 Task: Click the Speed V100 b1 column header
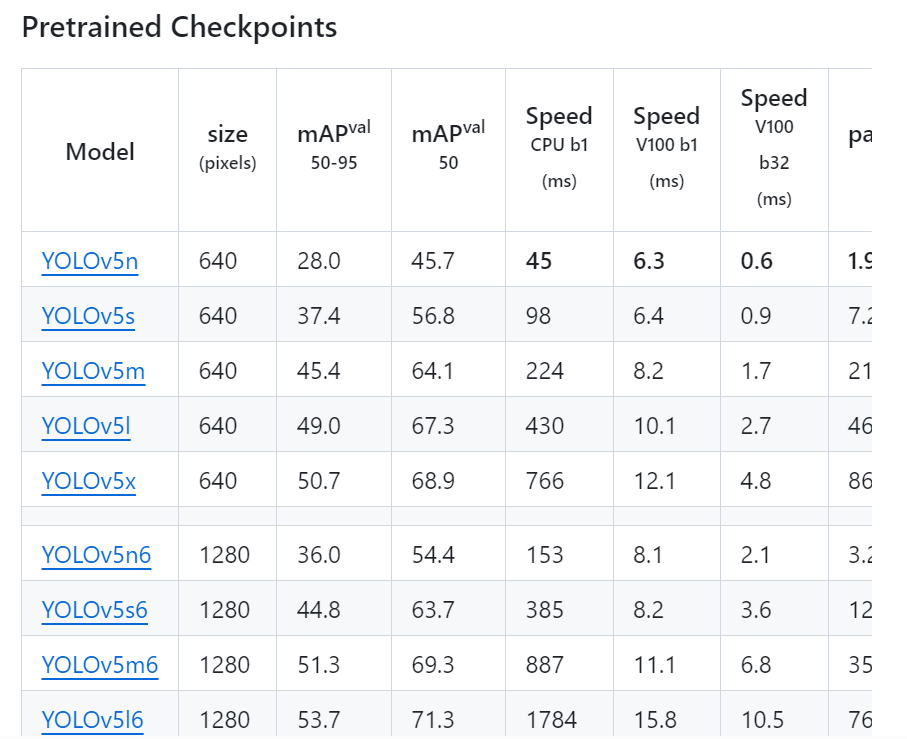pyautogui.click(x=667, y=148)
